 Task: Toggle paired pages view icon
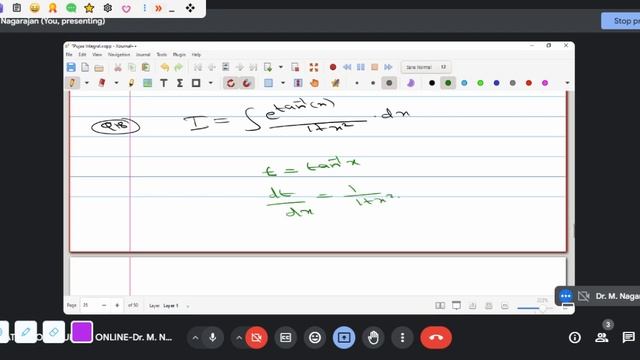[440, 305]
